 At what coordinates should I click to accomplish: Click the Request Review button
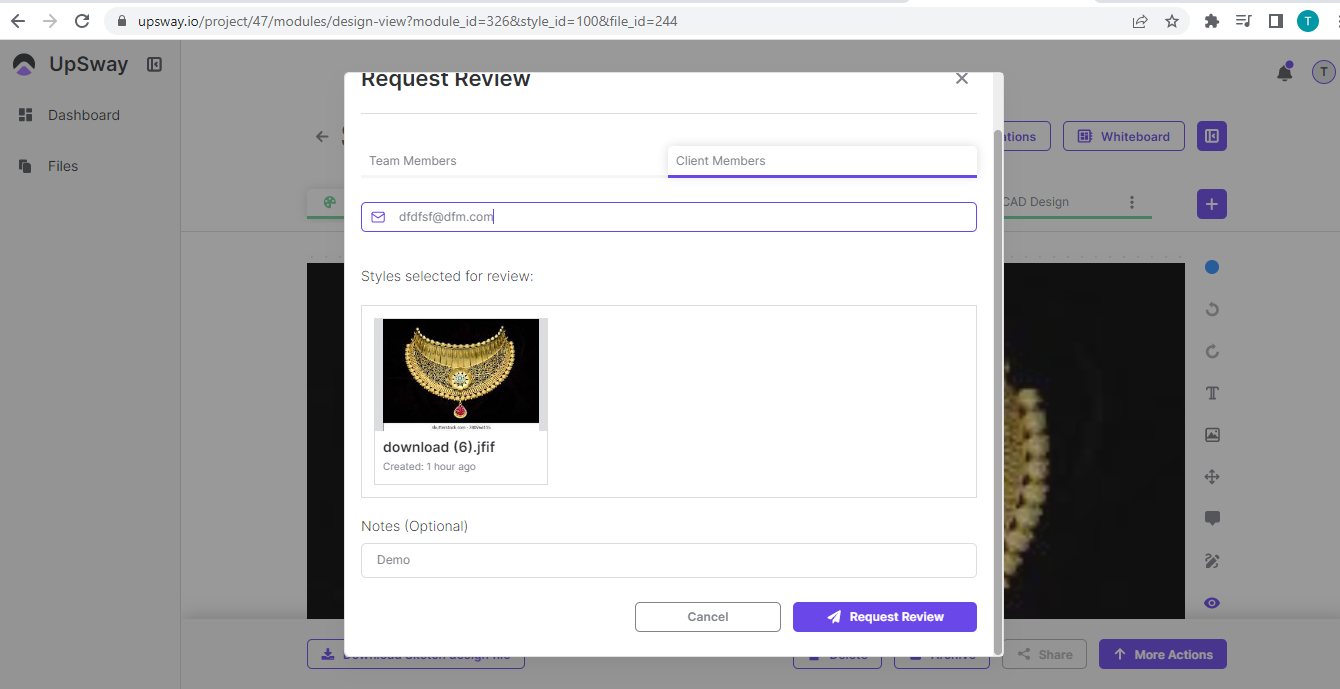point(884,617)
